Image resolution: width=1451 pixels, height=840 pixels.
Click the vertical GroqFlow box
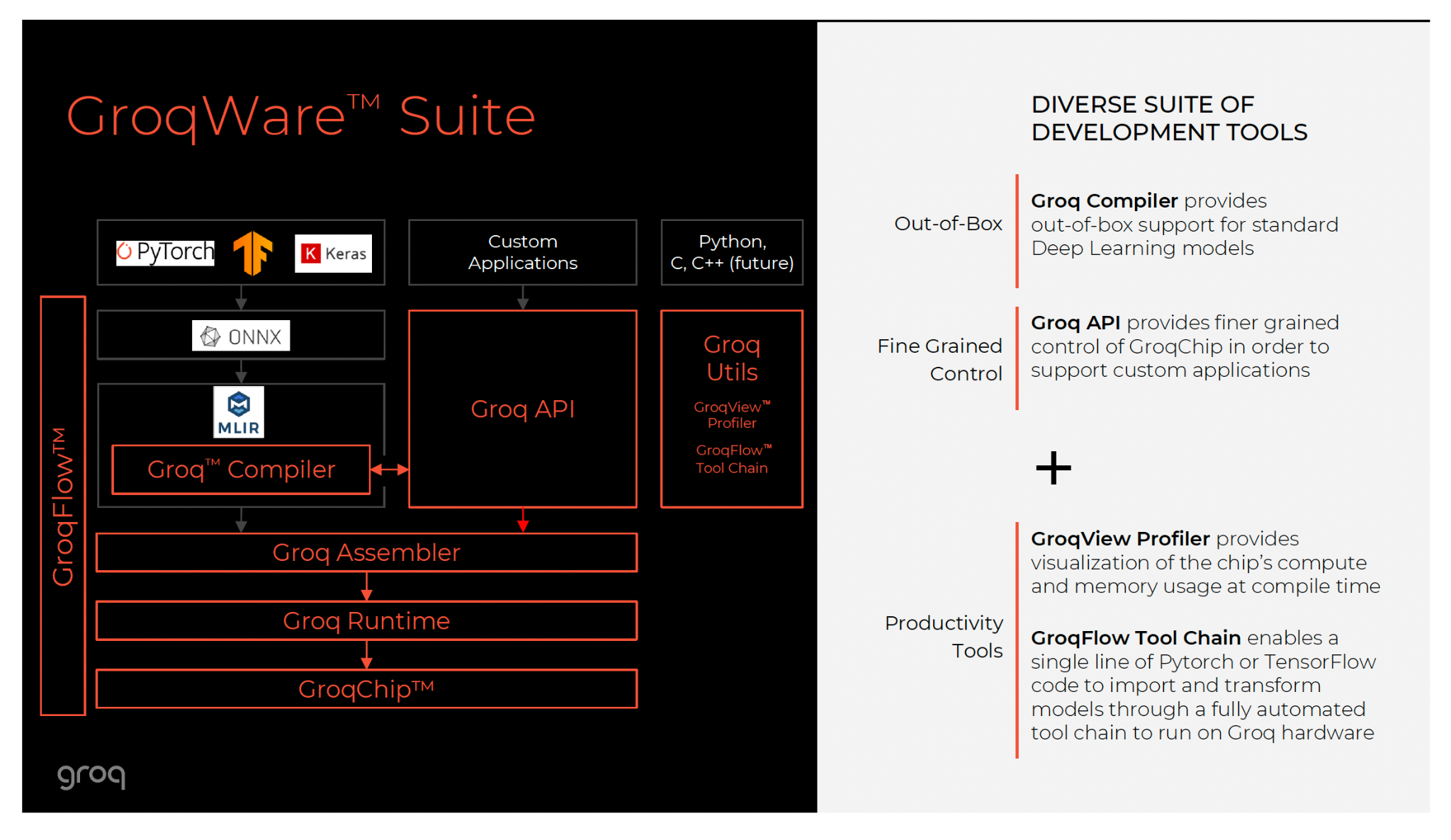(x=63, y=506)
